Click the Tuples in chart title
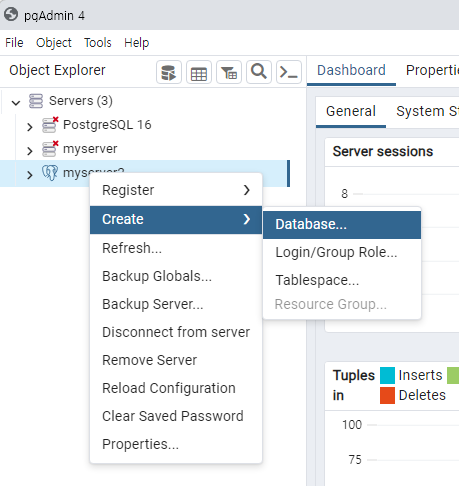The width and height of the screenshot is (459, 486). tap(353, 385)
